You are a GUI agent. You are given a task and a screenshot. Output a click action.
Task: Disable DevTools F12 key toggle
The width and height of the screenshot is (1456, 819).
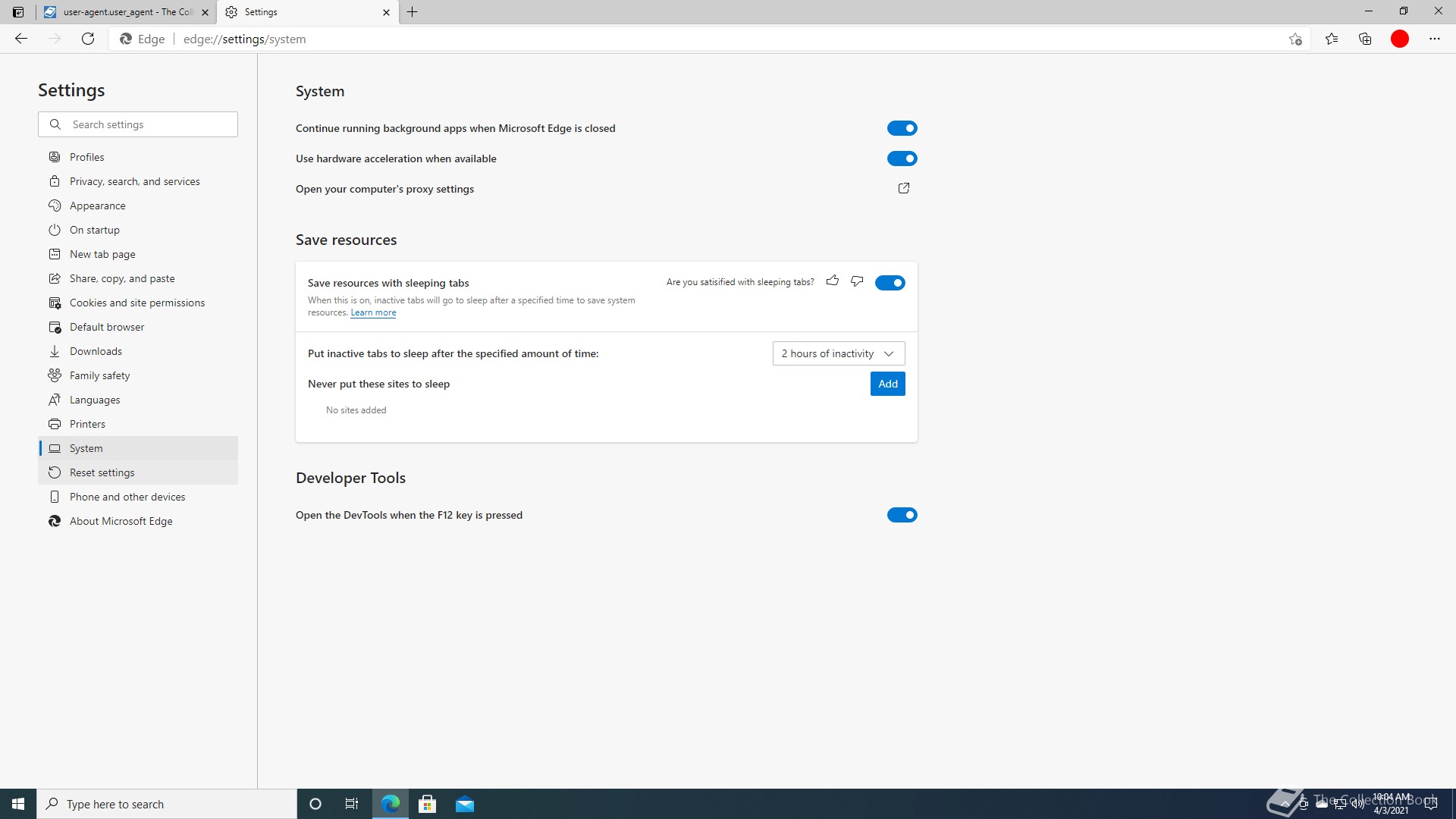pos(902,515)
